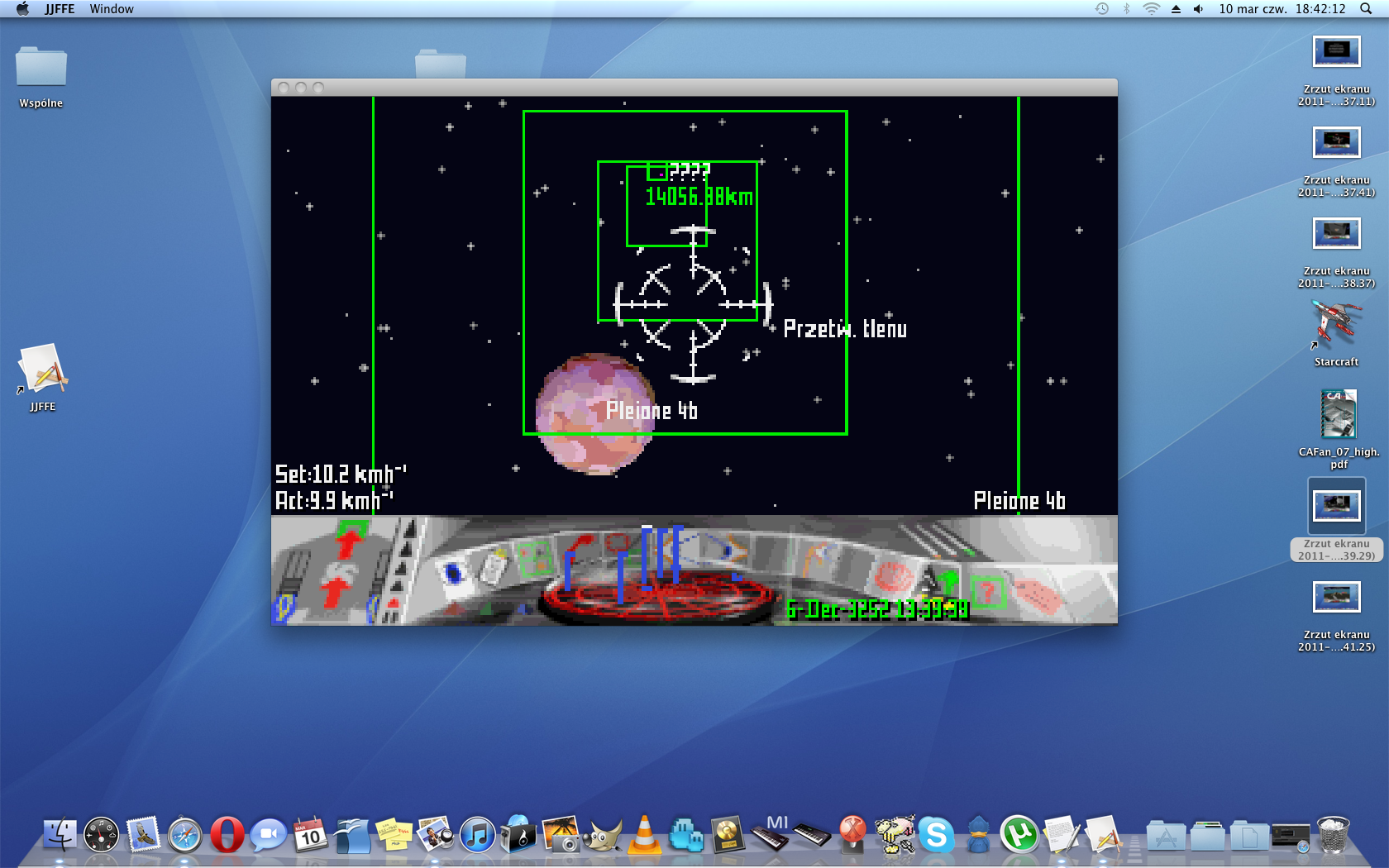This screenshot has width=1389, height=868.
Task: Click the blue eye view icon on console
Action: [453, 573]
